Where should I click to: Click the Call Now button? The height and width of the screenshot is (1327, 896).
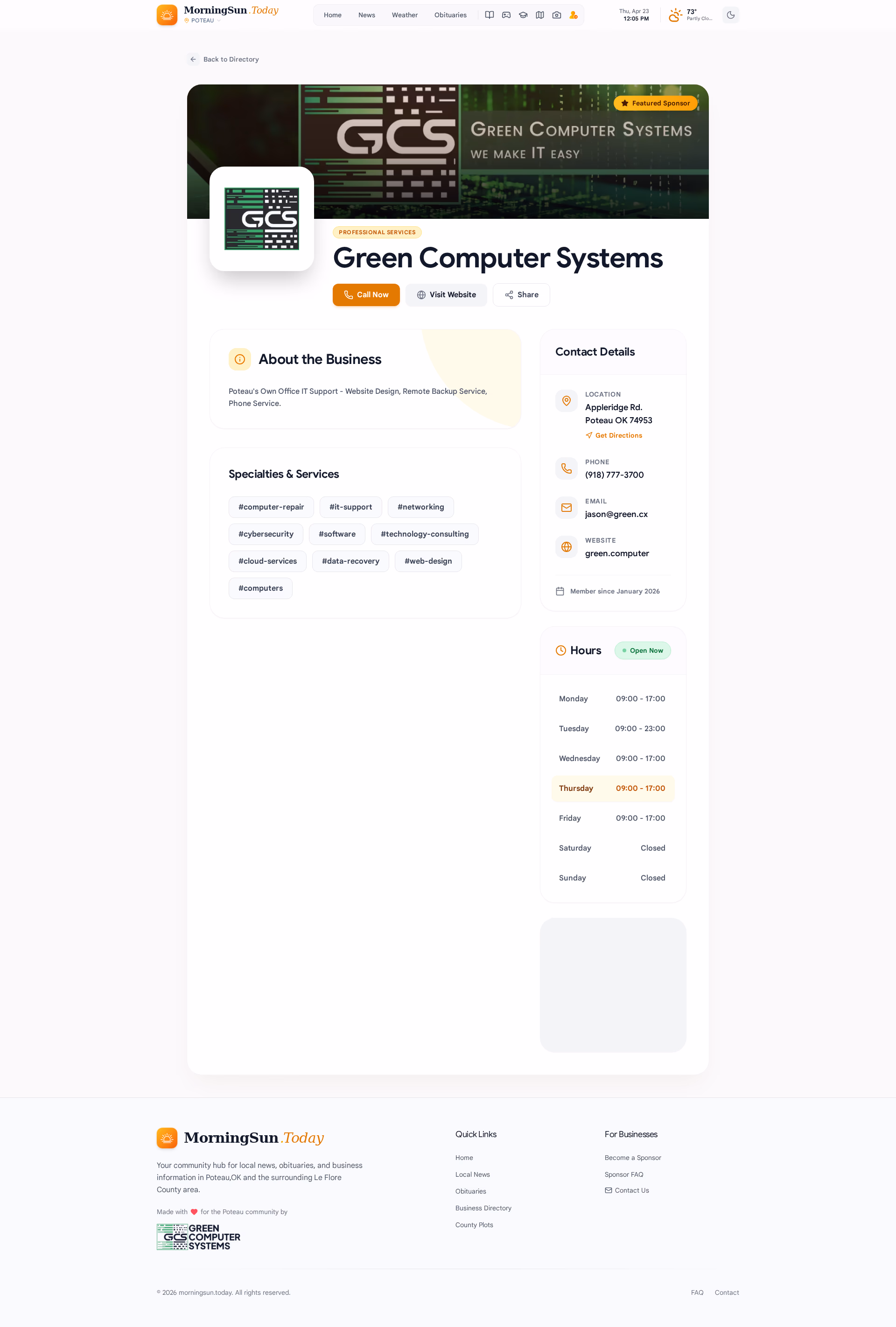366,294
